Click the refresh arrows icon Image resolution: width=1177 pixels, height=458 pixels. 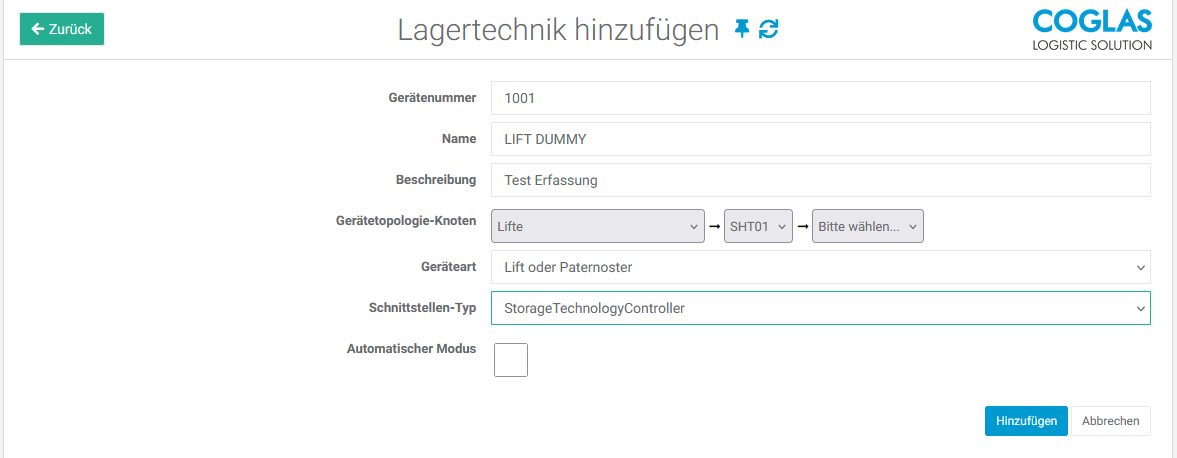tap(769, 29)
